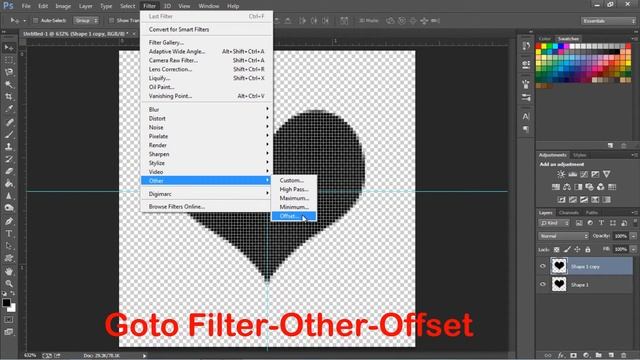Click the Shape 1 copy layer thumbnail

tap(559, 266)
